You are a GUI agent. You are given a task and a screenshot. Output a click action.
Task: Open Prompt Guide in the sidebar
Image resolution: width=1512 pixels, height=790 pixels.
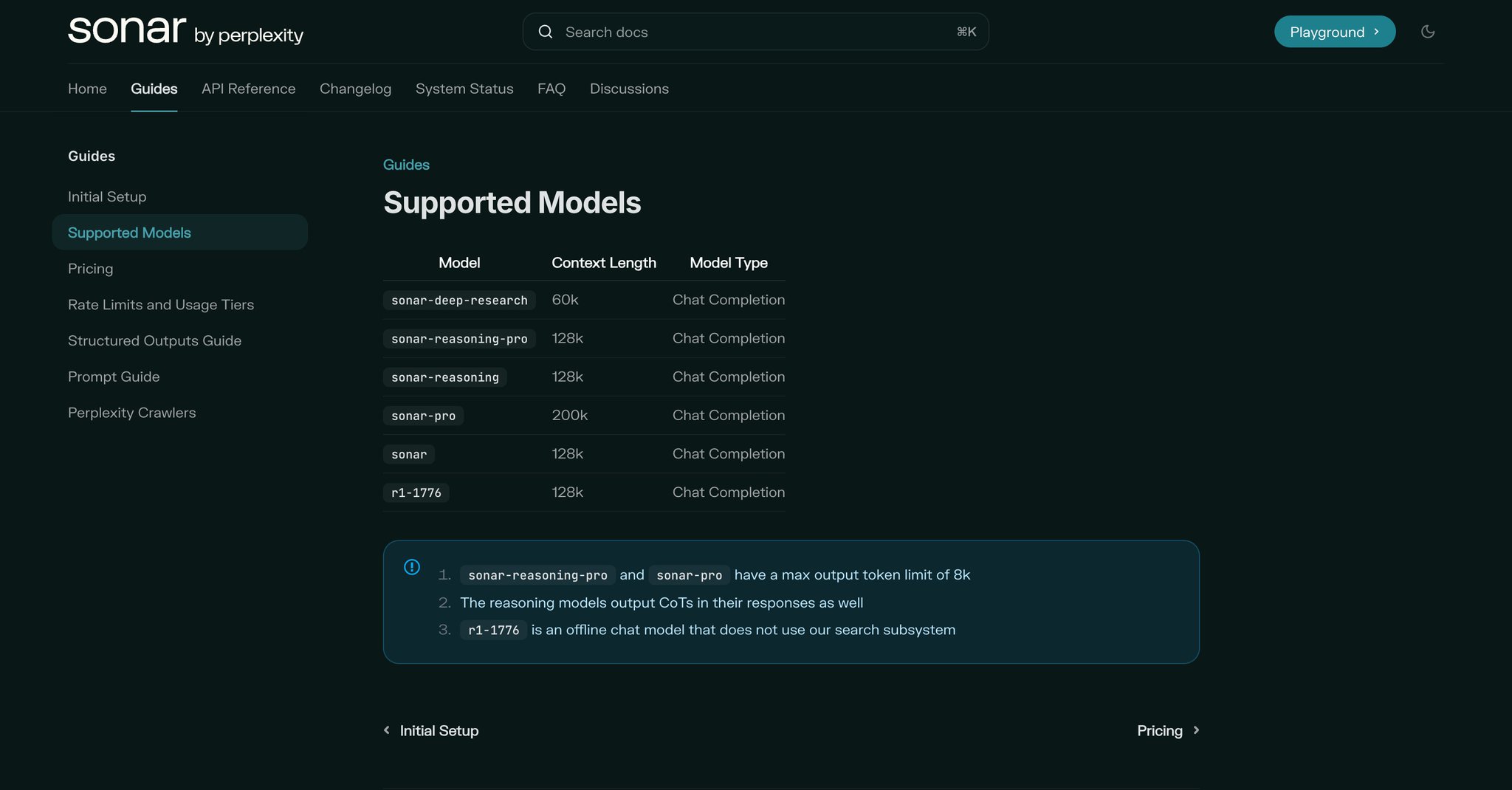[x=114, y=377]
